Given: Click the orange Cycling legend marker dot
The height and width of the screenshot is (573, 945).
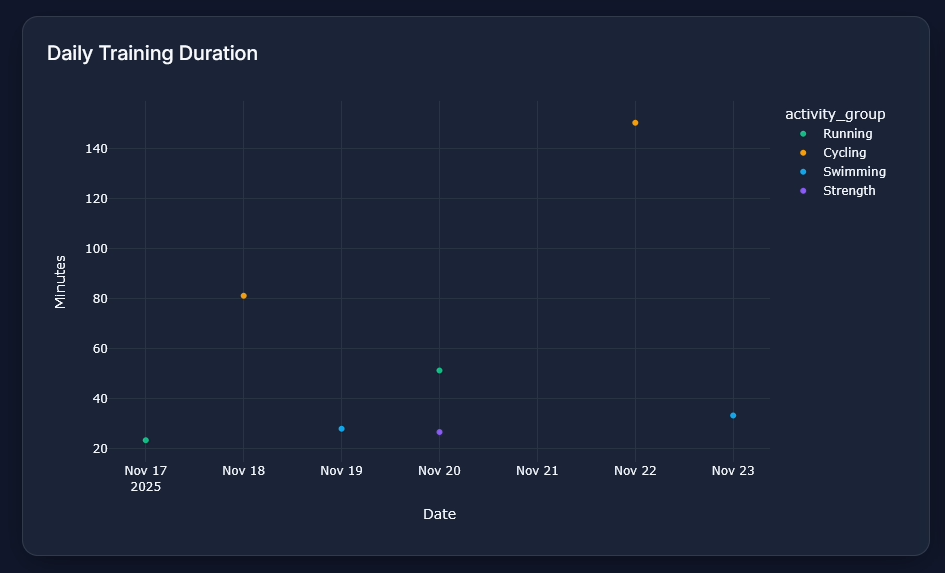Looking at the screenshot, I should (x=803, y=153).
